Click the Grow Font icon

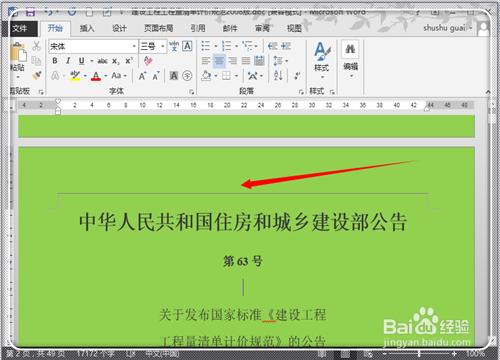tap(142, 76)
